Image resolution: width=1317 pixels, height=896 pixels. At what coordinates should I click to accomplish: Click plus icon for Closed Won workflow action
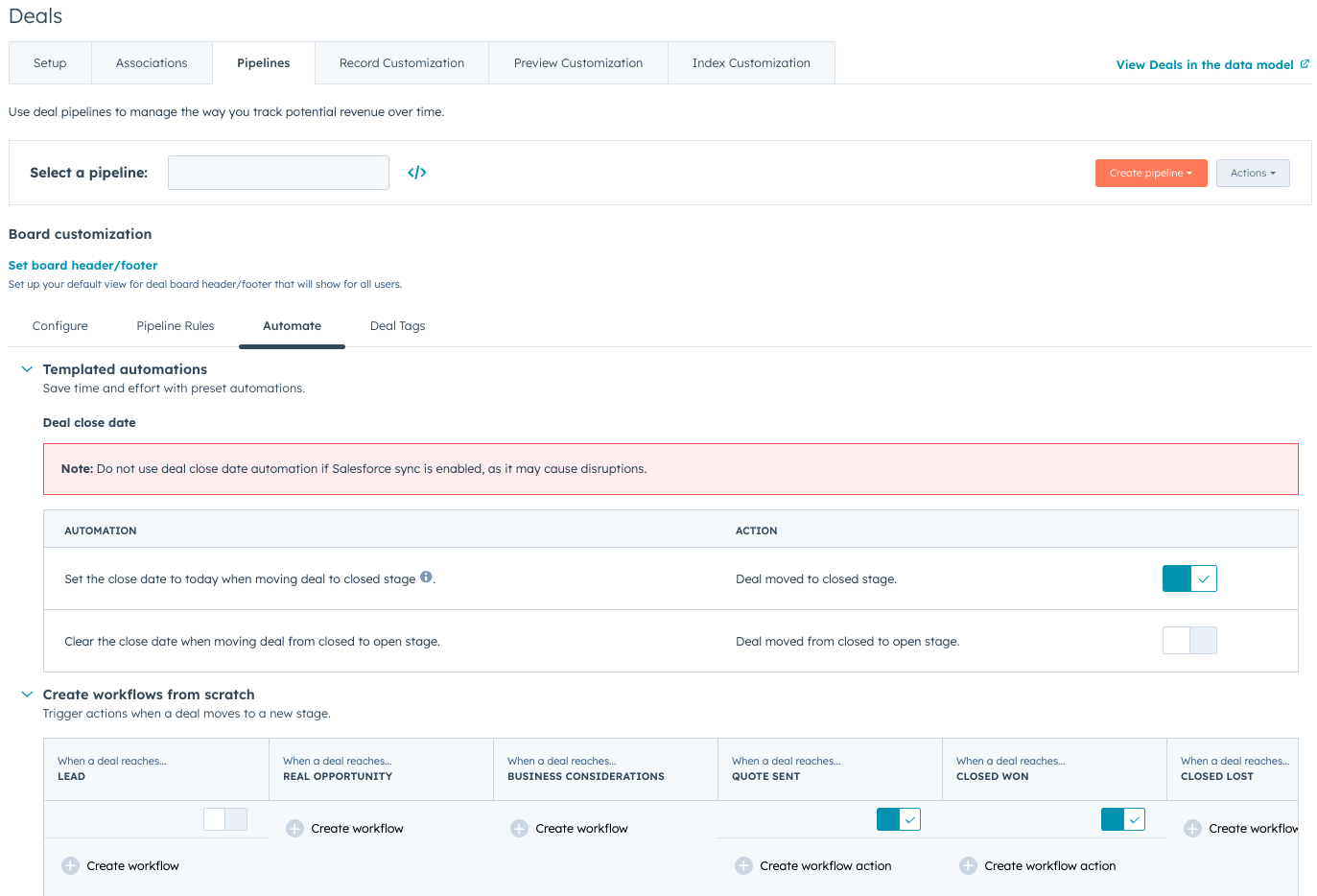tap(968, 866)
